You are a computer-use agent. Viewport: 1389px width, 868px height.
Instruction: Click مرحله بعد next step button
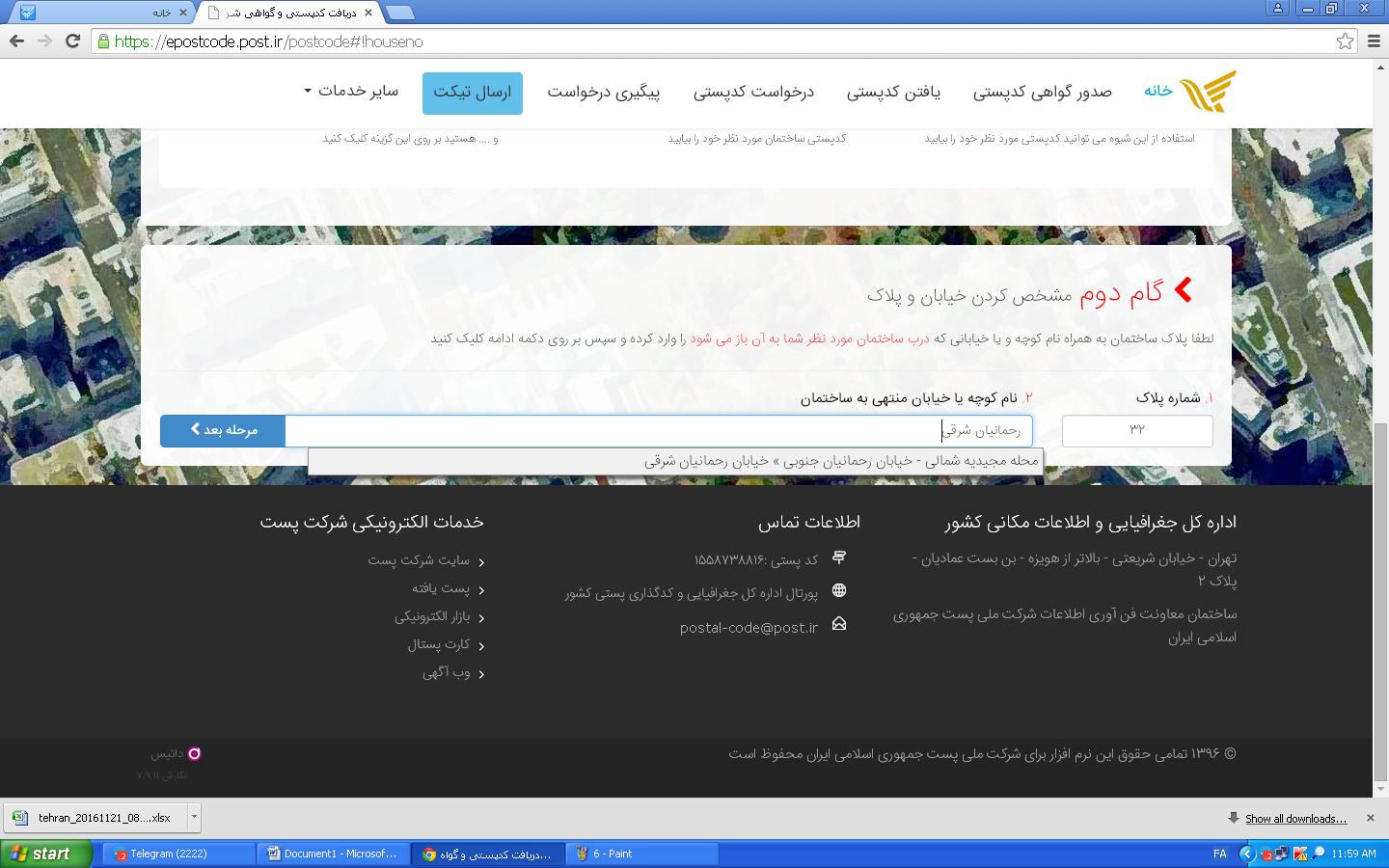(x=223, y=430)
